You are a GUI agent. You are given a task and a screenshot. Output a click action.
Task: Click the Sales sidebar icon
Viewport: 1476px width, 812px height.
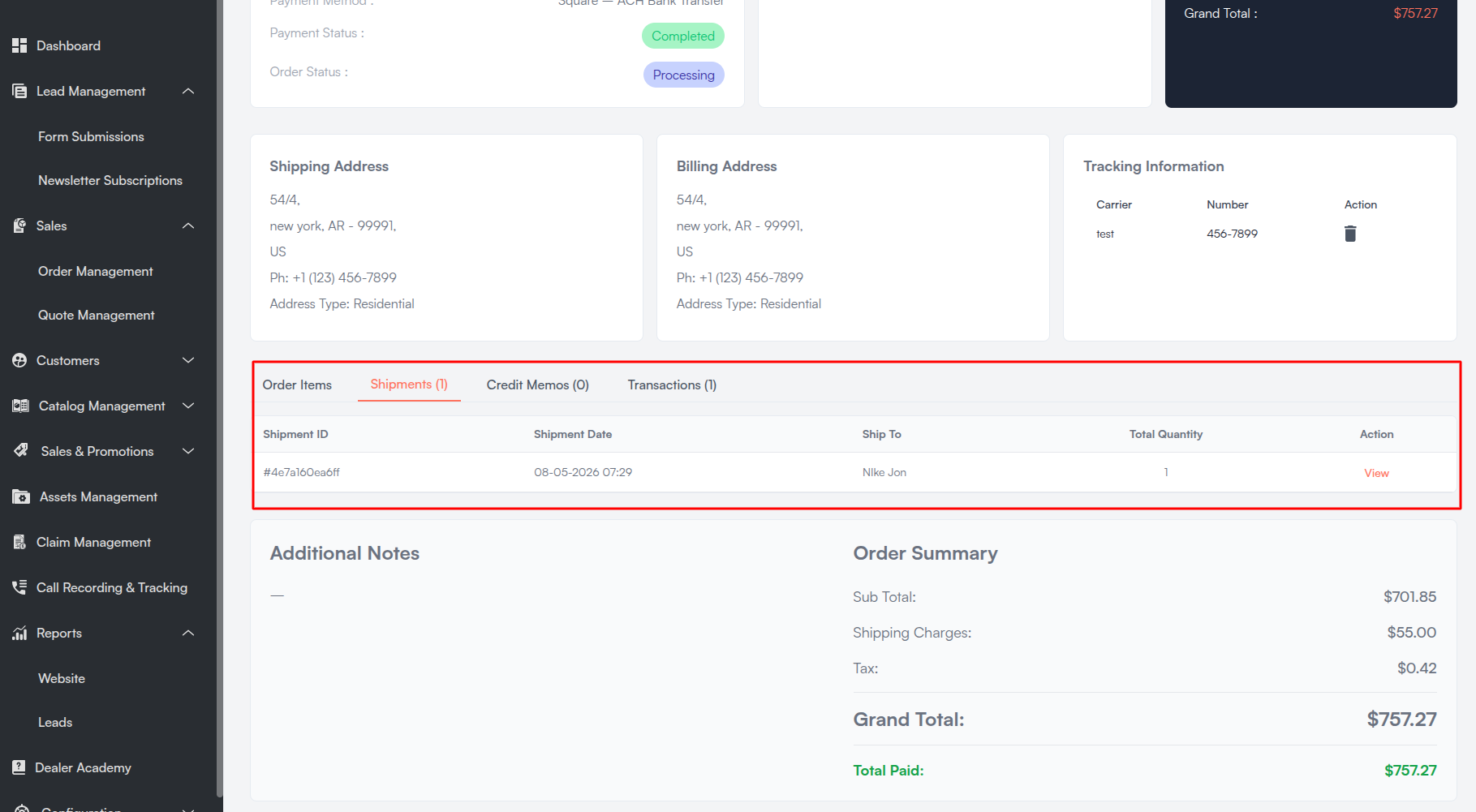19,226
